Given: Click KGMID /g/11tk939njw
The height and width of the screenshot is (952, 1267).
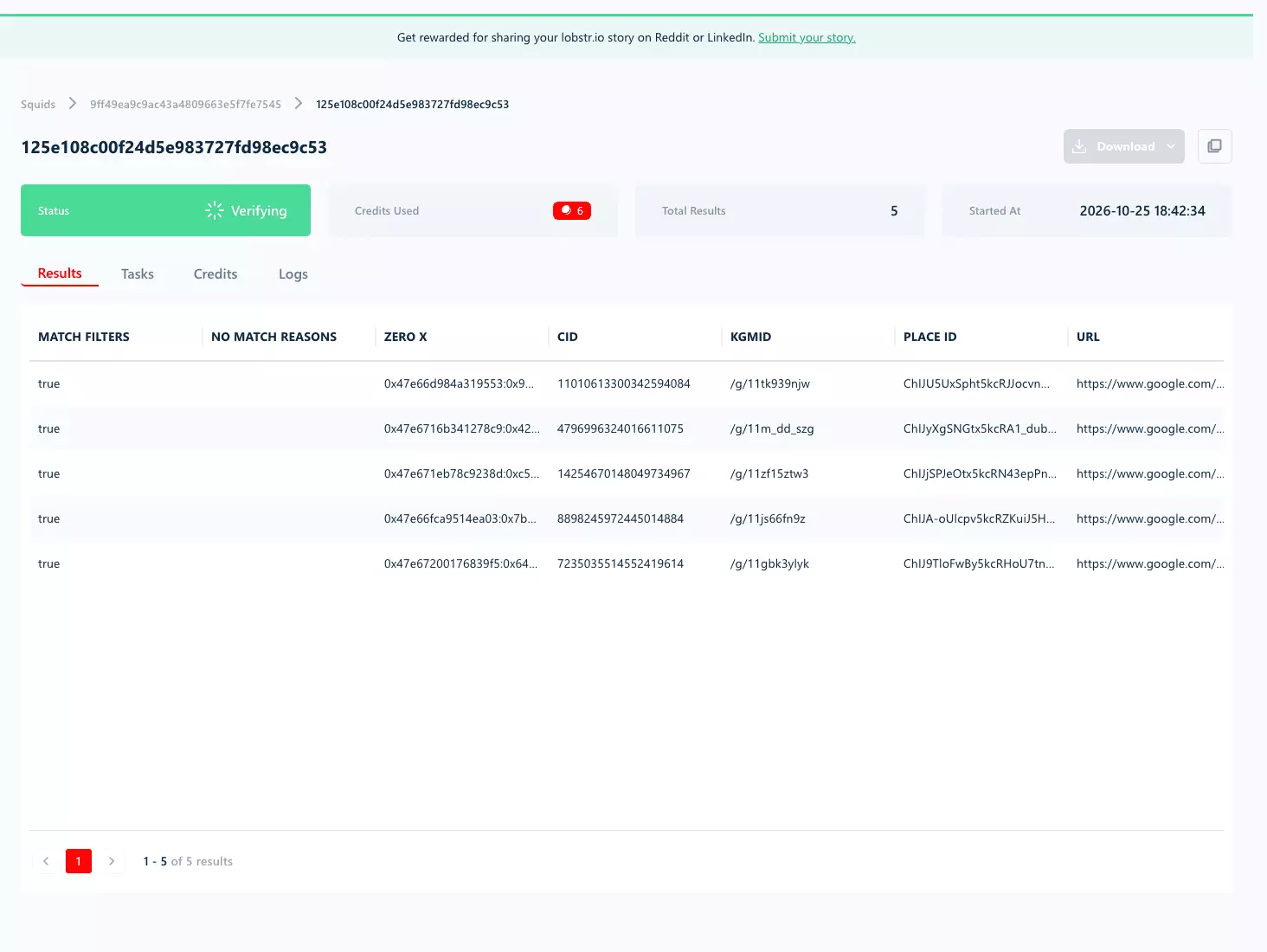Looking at the screenshot, I should click(x=770, y=383).
